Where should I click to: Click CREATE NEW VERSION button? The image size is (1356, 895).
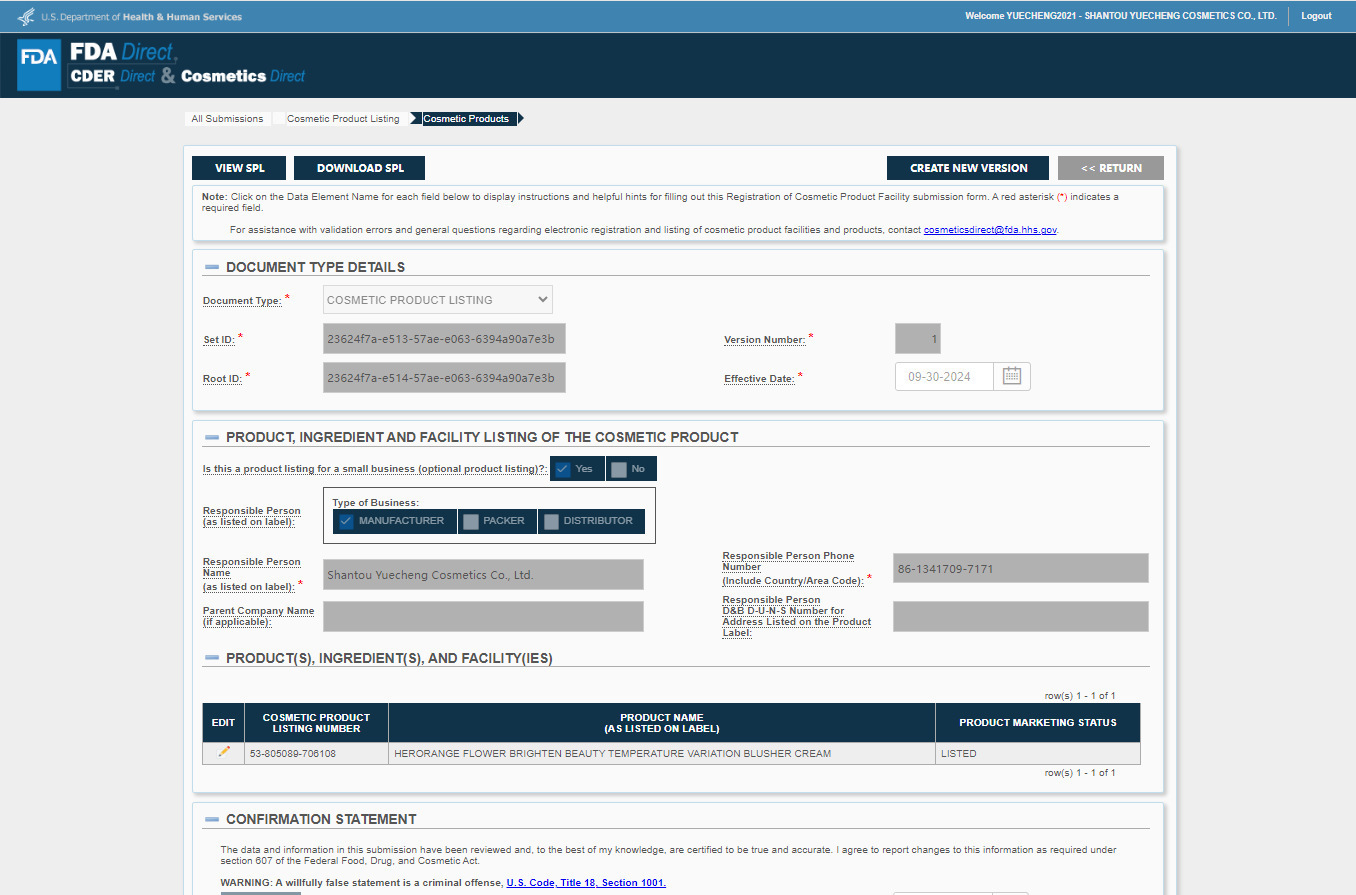coord(968,168)
